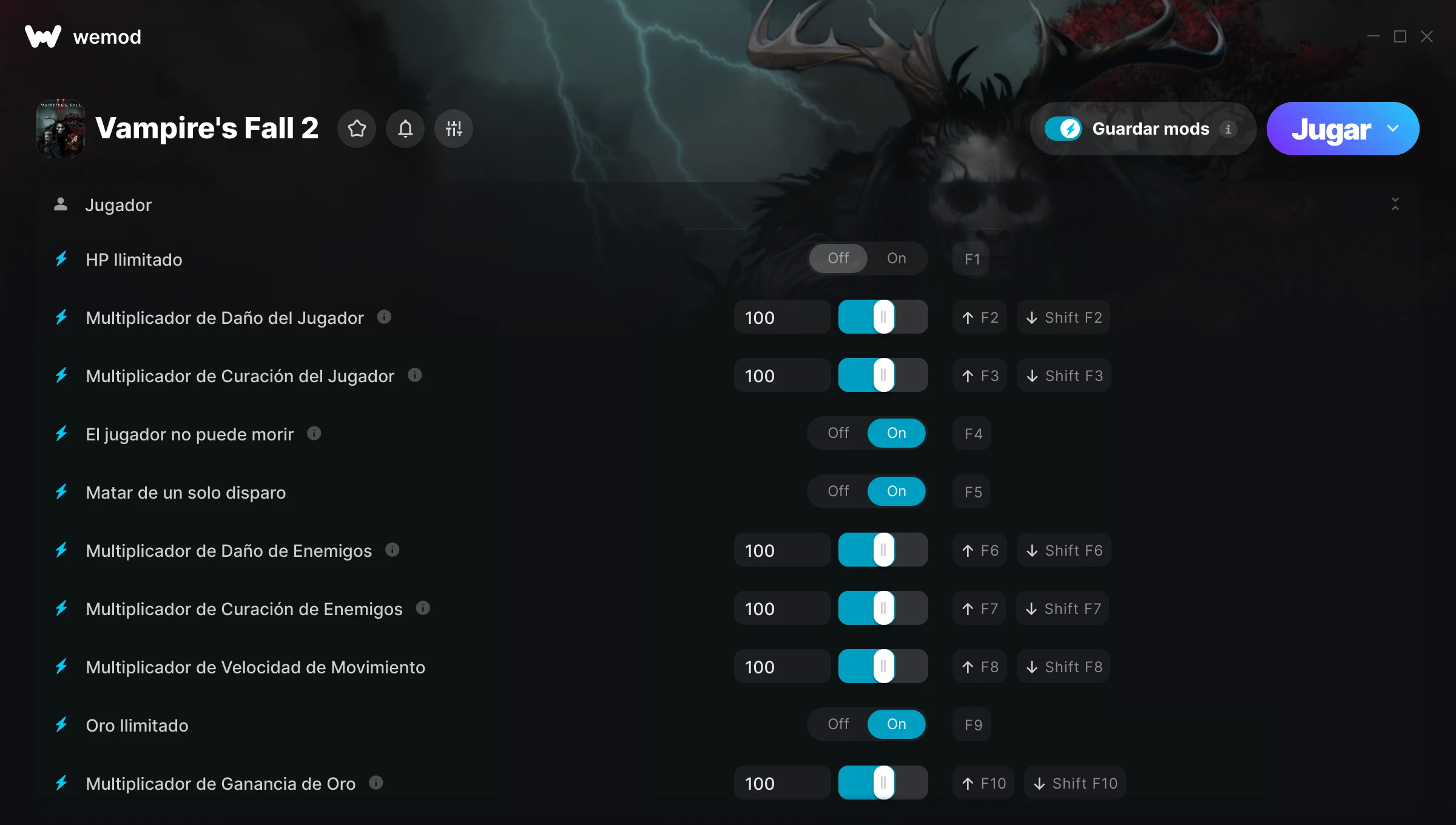Collapse the Jugador section
1456x825 pixels.
pos(1395,204)
